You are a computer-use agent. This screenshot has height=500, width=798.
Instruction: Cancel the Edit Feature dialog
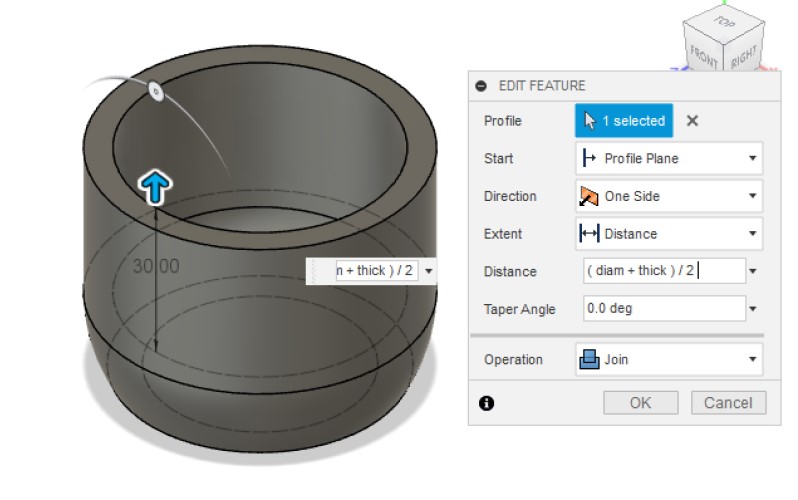pyautogui.click(x=728, y=403)
